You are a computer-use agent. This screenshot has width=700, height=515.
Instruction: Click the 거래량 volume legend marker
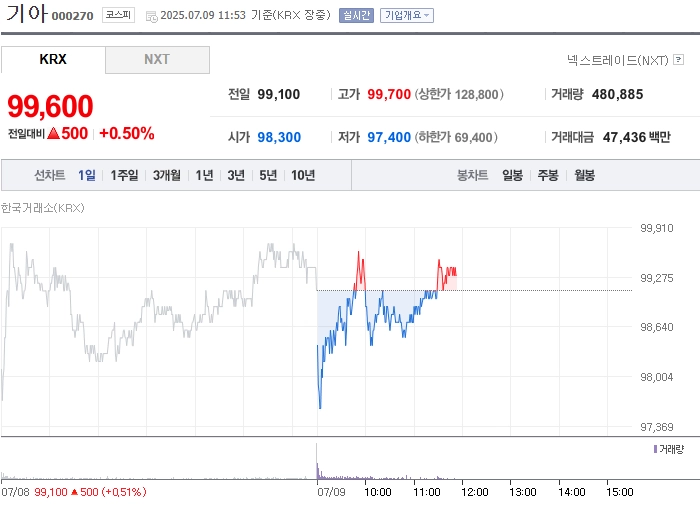pyautogui.click(x=655, y=449)
